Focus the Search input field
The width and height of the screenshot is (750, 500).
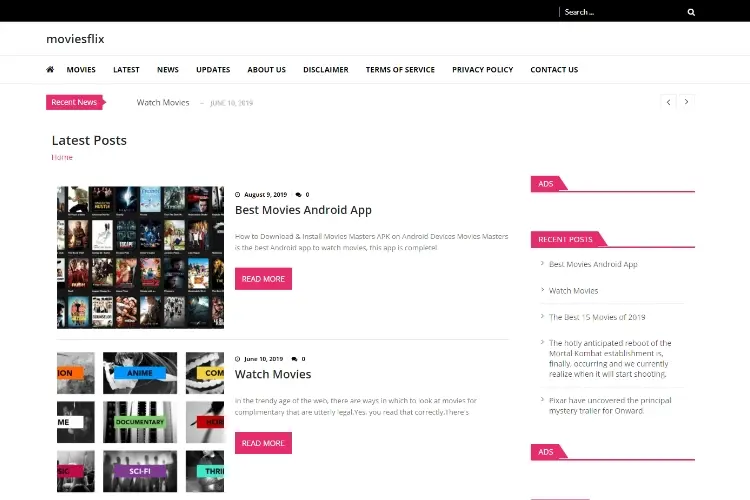(622, 12)
